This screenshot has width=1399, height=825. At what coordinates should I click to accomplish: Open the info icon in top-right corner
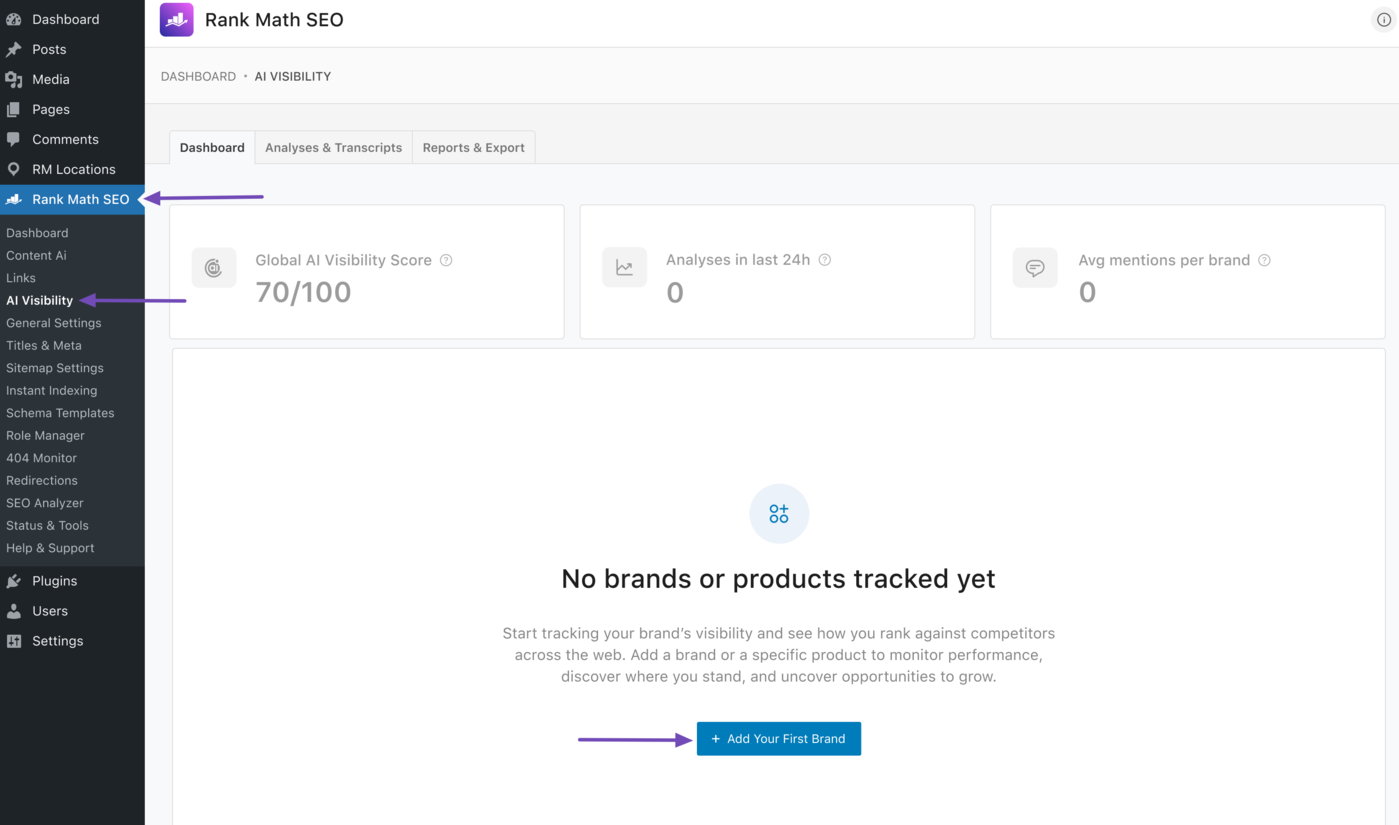click(1384, 20)
